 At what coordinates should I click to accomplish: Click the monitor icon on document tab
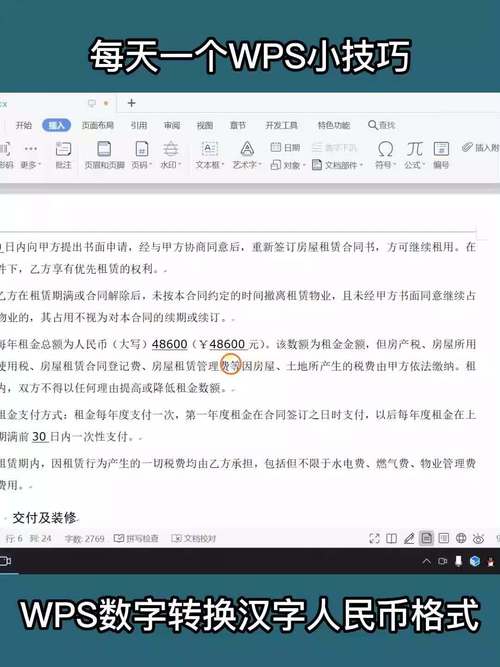pos(91,103)
